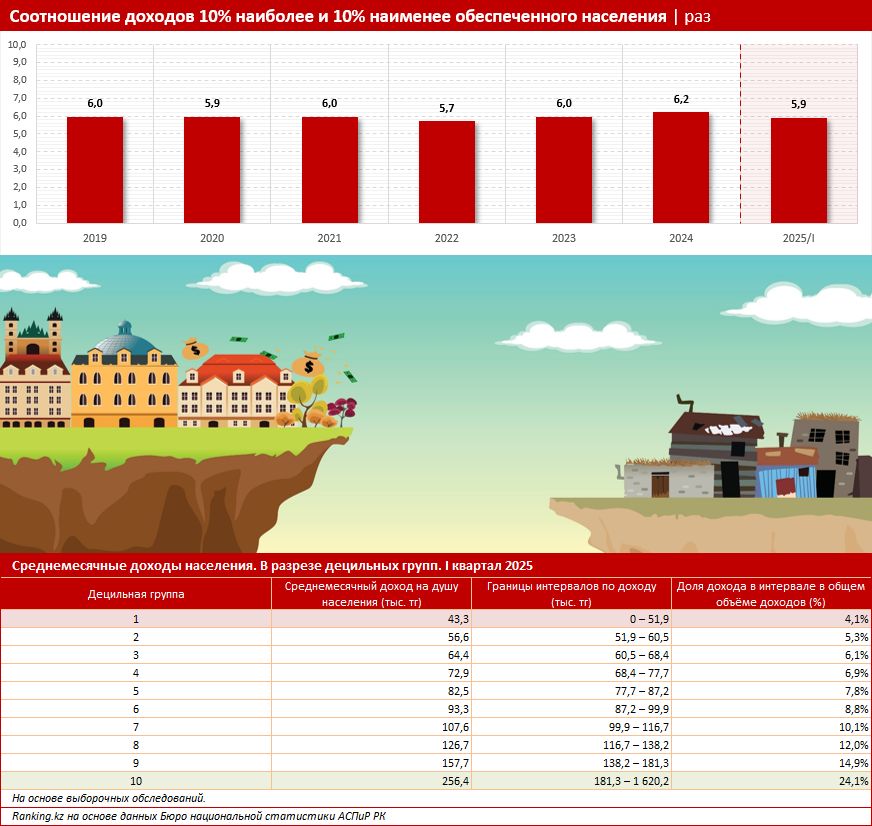
Task: Click the blue shack with red door
Action: pos(787,474)
